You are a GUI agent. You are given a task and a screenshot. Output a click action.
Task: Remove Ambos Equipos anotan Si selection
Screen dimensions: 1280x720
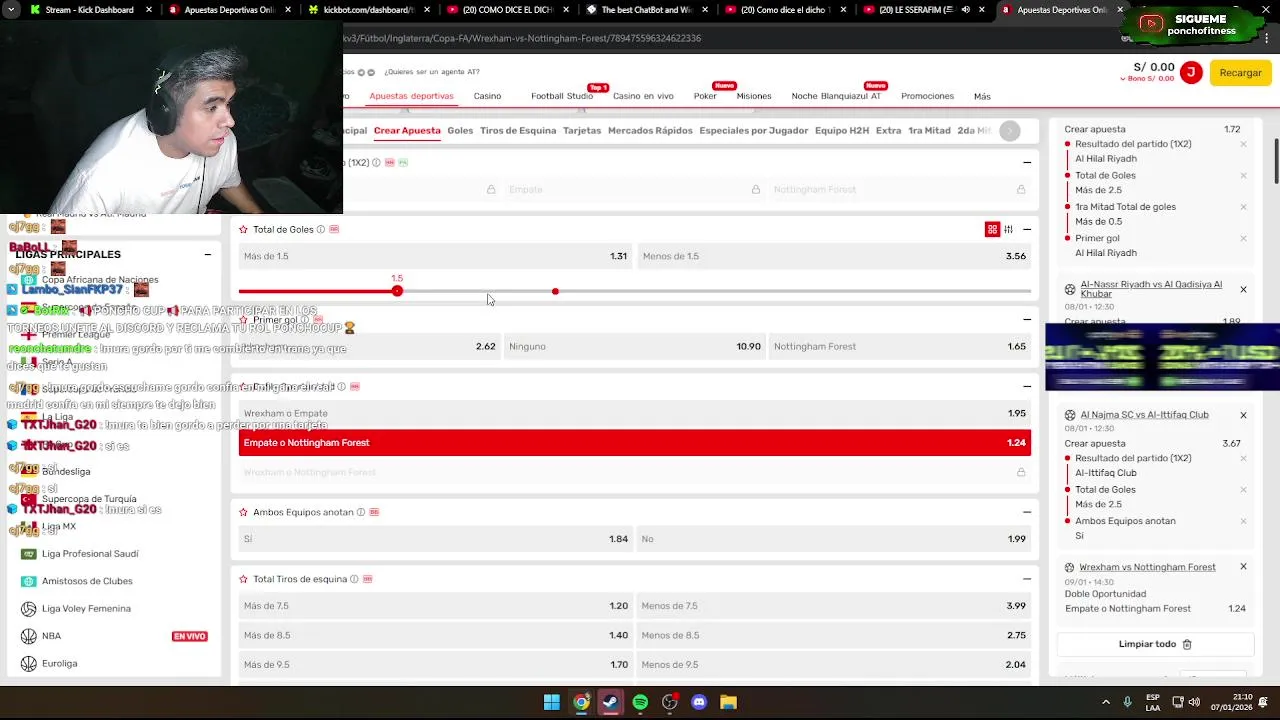(1243, 521)
